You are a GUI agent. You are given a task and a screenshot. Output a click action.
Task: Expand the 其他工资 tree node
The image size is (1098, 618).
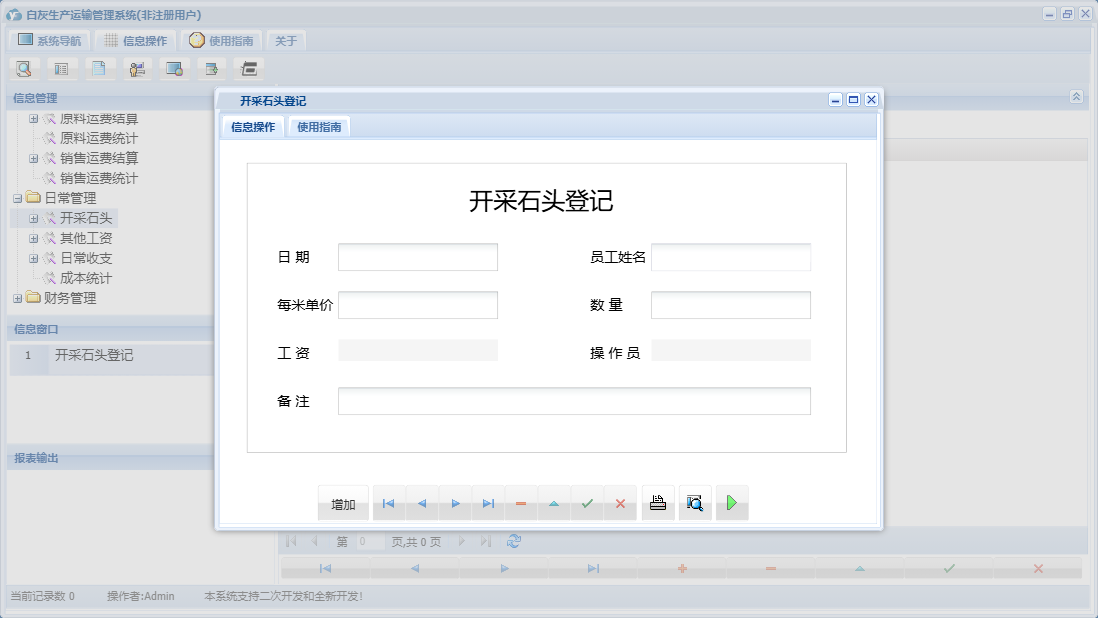pyautogui.click(x=35, y=238)
